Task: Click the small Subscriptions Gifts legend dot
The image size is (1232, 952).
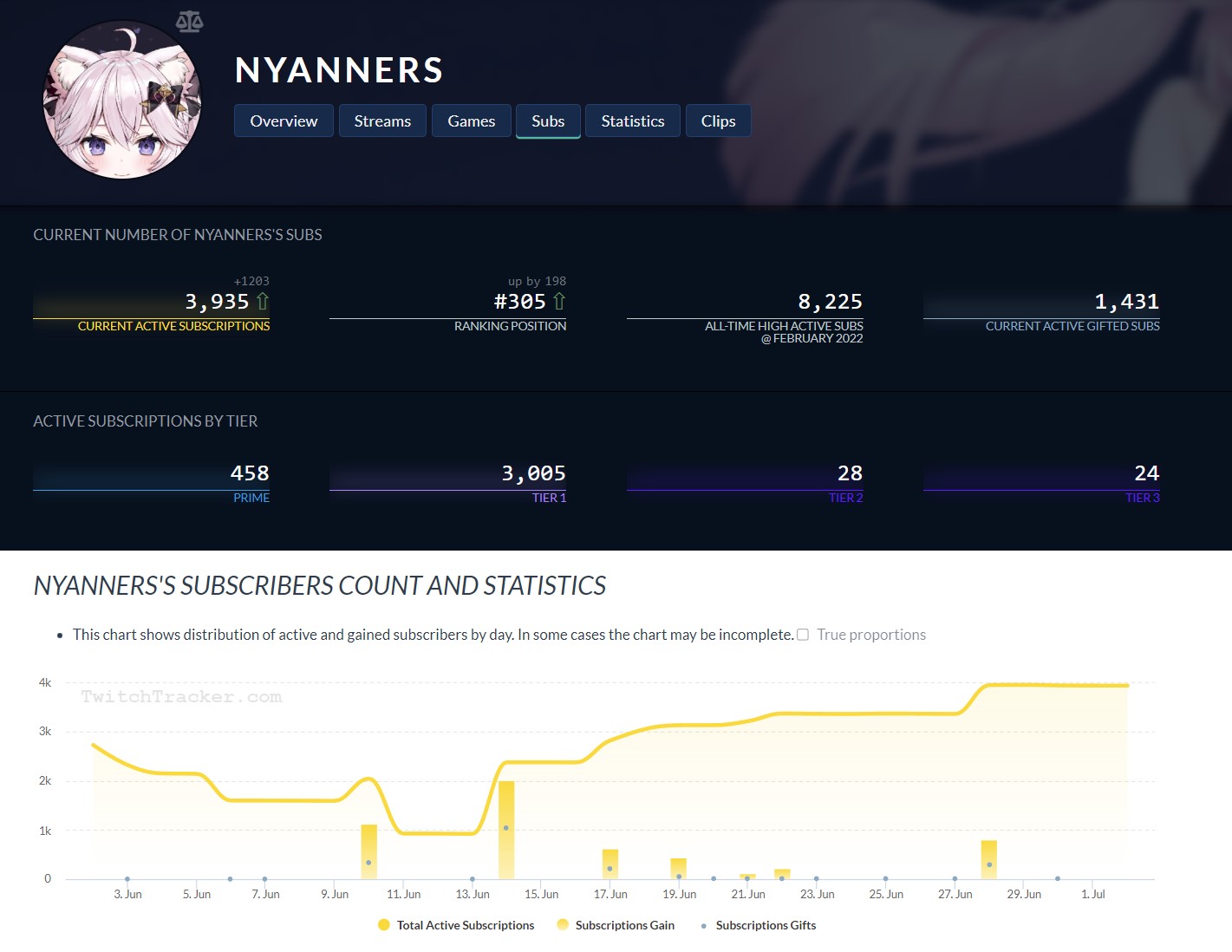Action: pos(703,926)
